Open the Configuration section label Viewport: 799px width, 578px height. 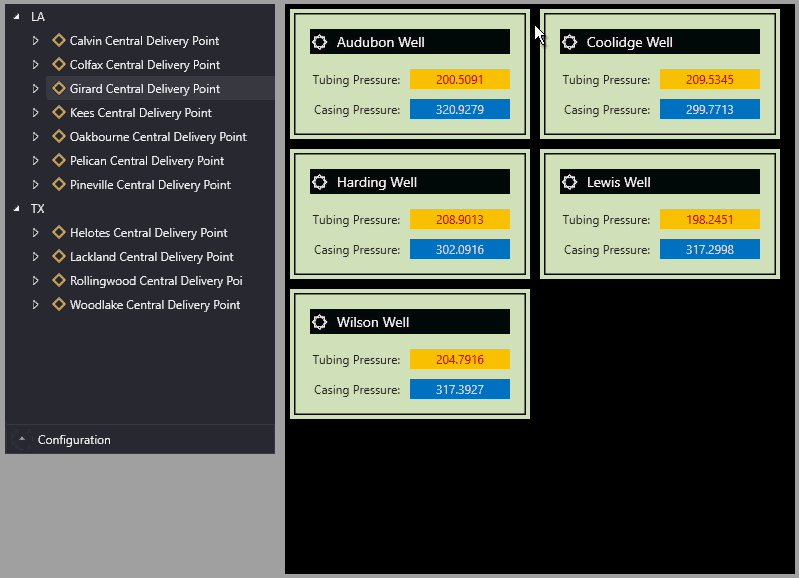[74, 440]
